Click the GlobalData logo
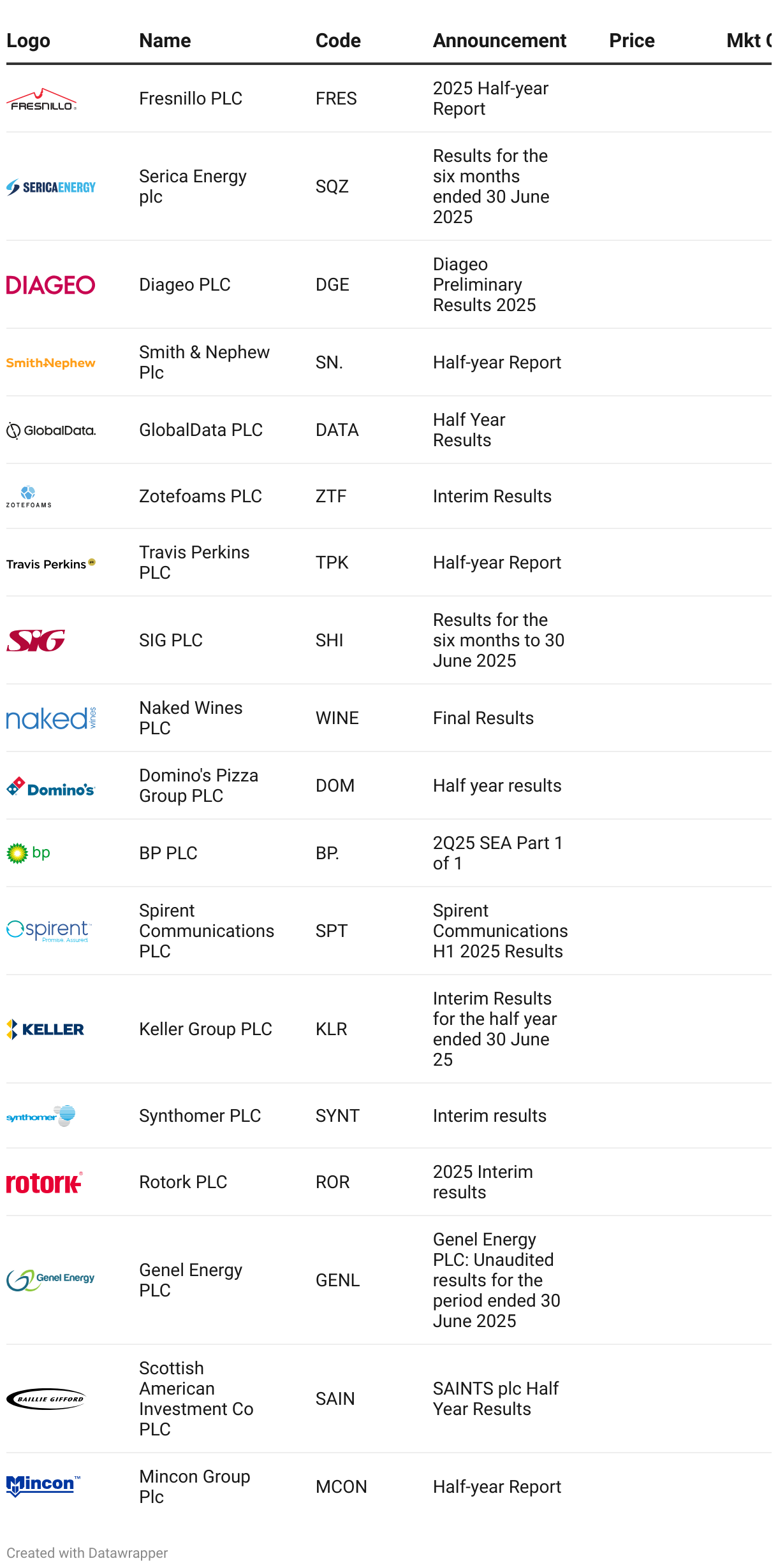Image resolution: width=778 pixels, height=1568 pixels. coord(51,431)
